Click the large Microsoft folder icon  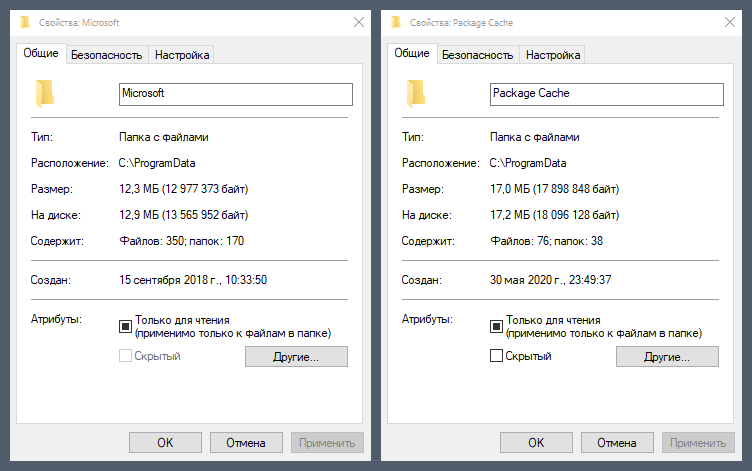click(45, 93)
